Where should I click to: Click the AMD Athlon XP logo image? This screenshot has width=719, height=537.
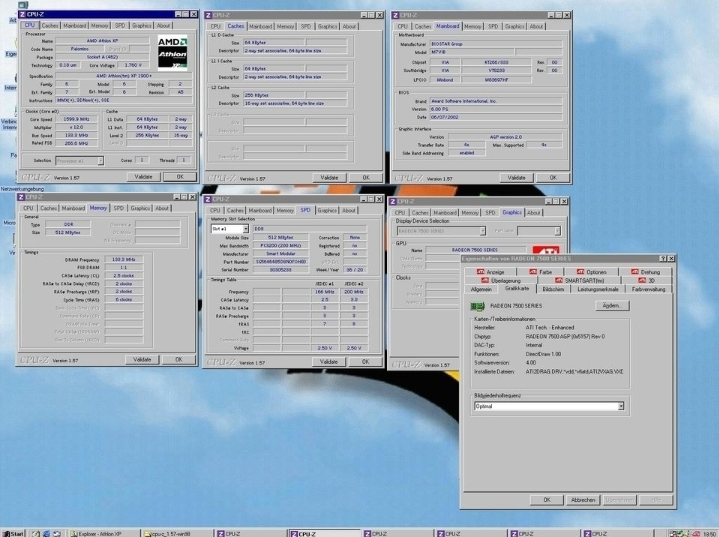tap(172, 53)
